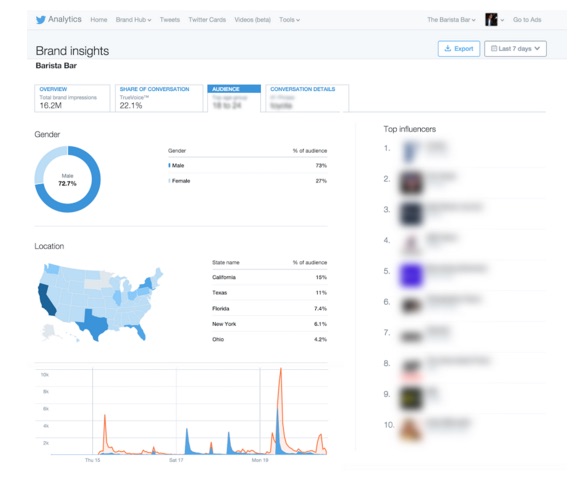The width and height of the screenshot is (584, 488).
Task: Click the tallest orange peak in chart
Action: pyautogui.click(x=281, y=370)
